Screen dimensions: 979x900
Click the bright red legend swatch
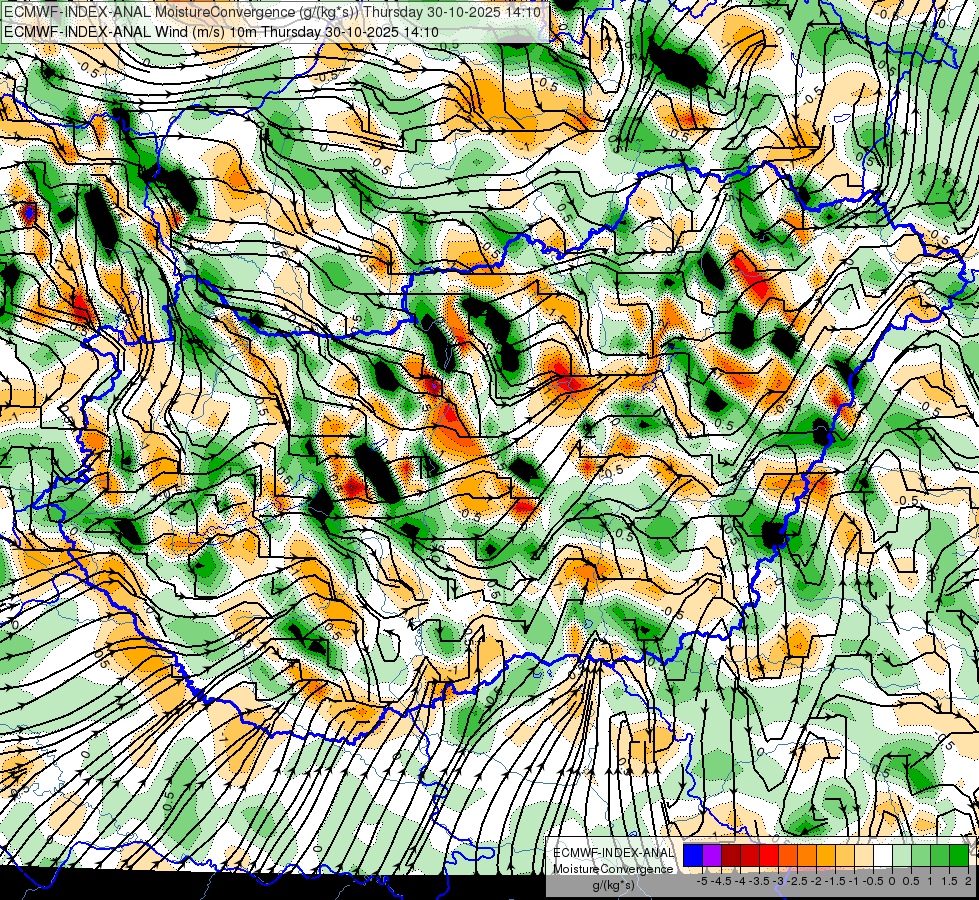(x=769, y=856)
